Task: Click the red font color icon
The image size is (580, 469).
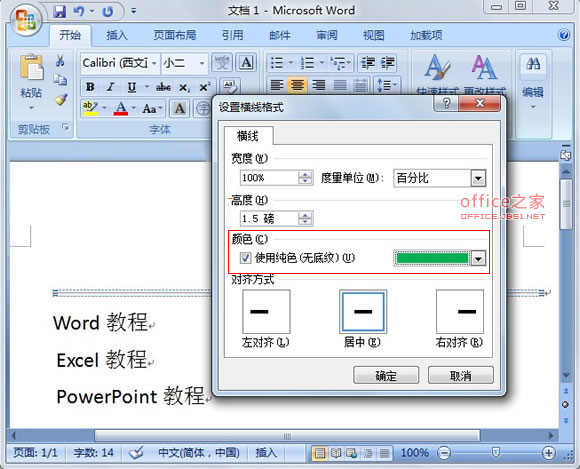Action: click(121, 108)
